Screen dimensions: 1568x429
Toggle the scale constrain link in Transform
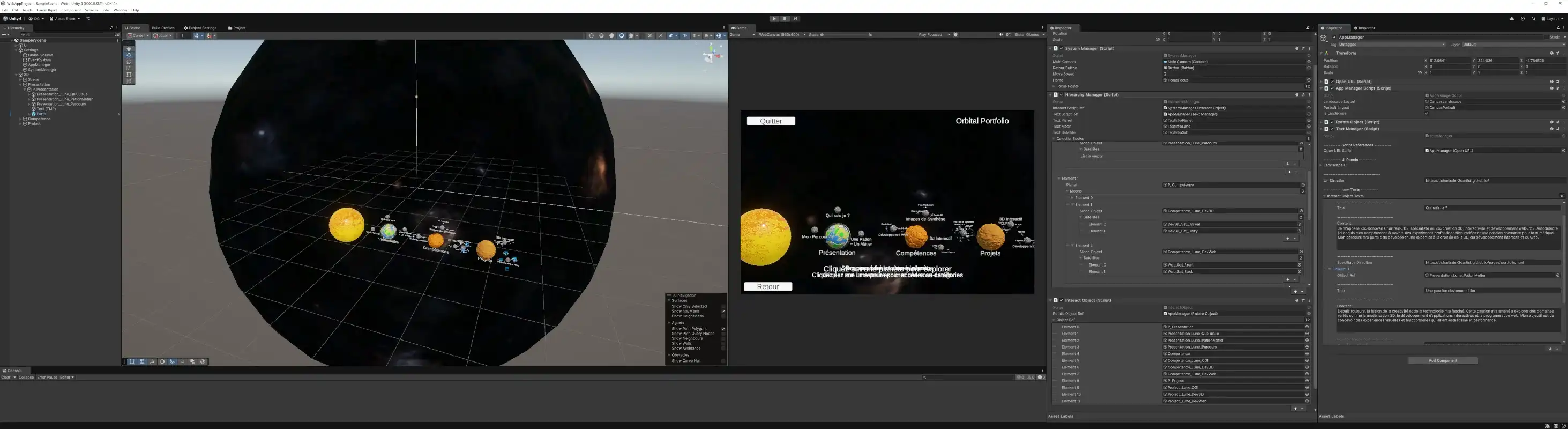point(1420,72)
